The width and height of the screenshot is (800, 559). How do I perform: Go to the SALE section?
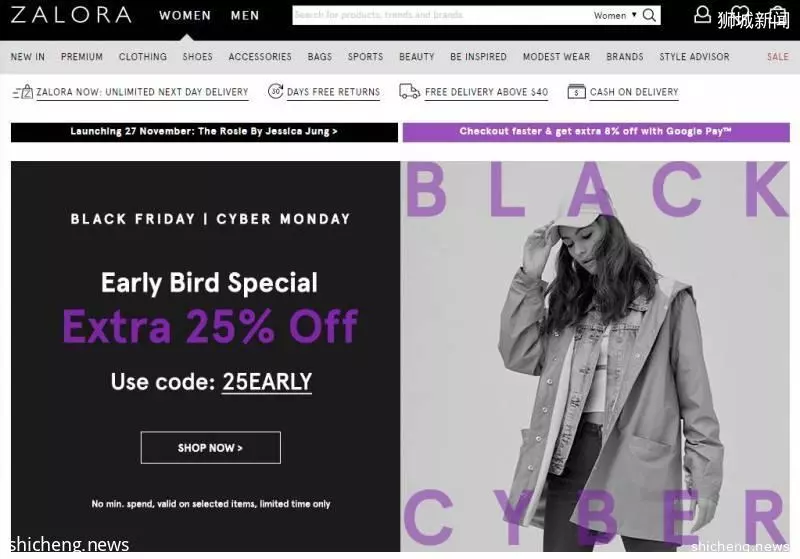[x=778, y=57]
